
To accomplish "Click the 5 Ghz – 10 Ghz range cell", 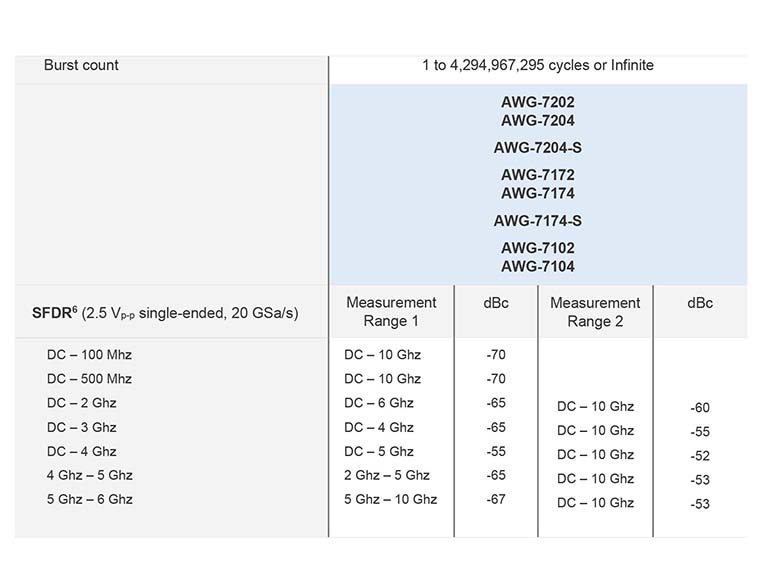I will [x=390, y=499].
